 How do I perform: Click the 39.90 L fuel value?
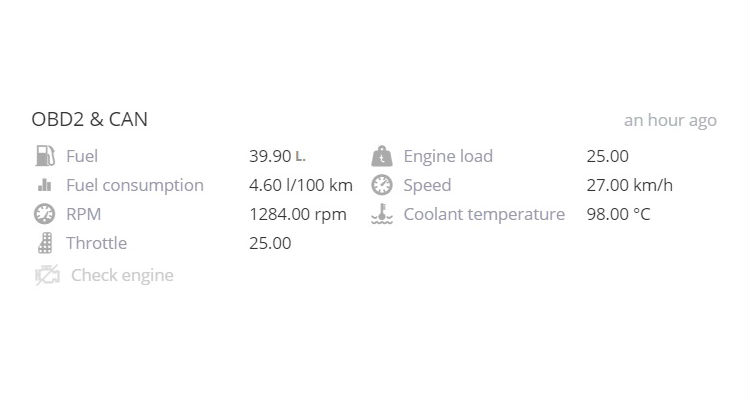coord(277,156)
